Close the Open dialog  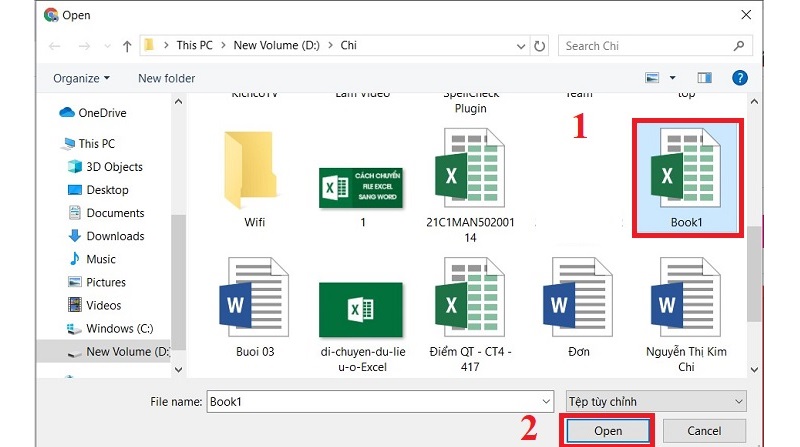746,15
